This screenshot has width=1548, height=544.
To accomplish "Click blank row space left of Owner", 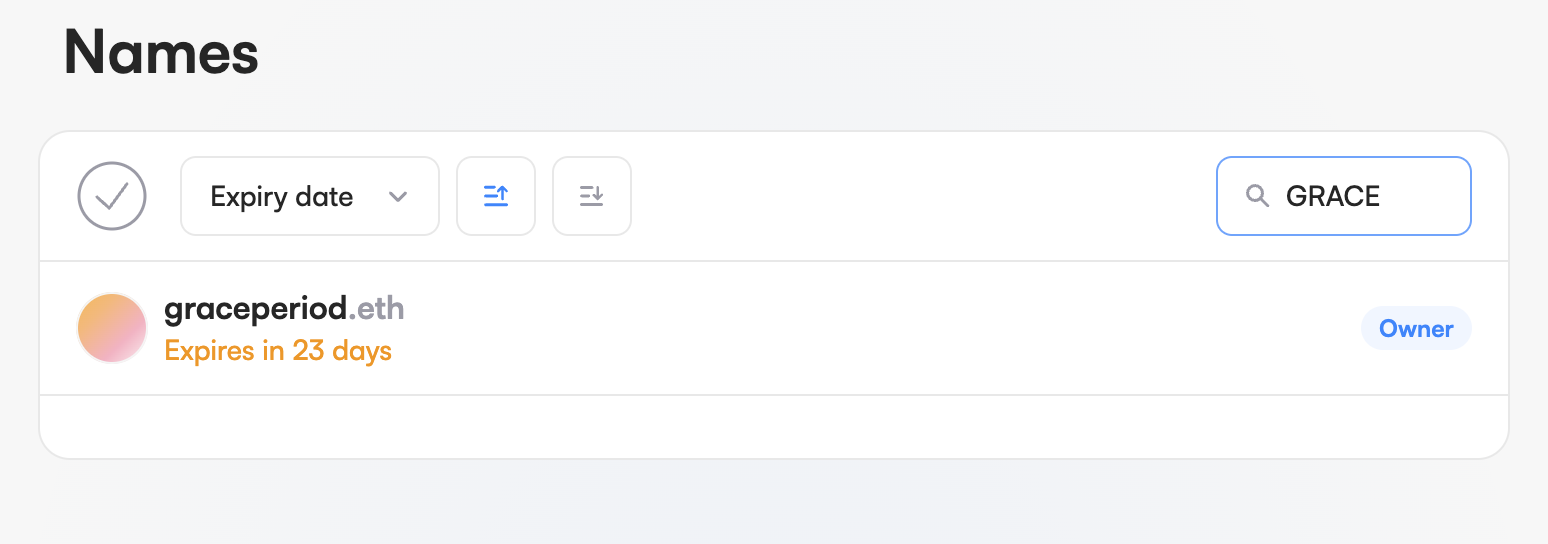I will coord(900,328).
